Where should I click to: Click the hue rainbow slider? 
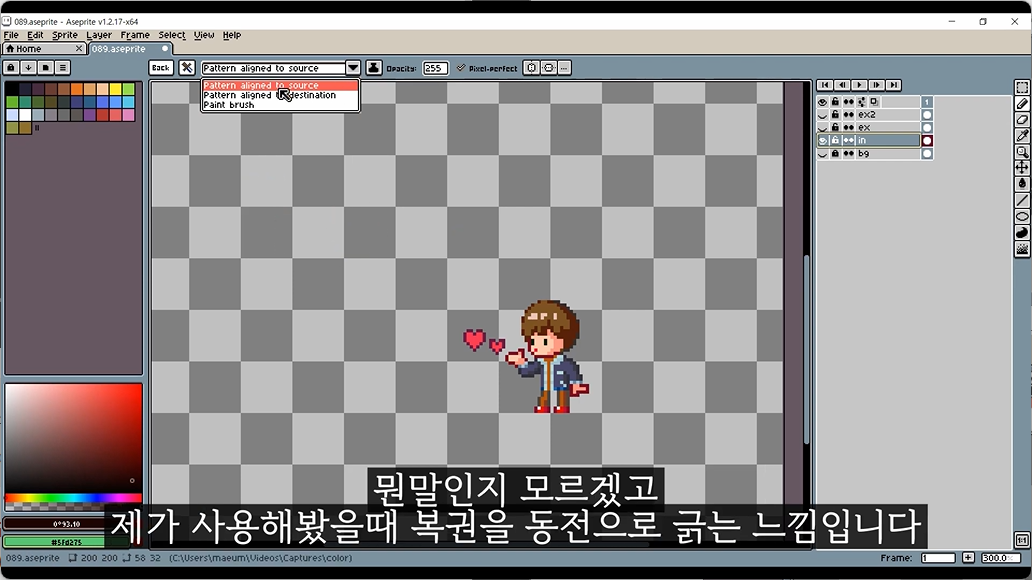coord(73,498)
